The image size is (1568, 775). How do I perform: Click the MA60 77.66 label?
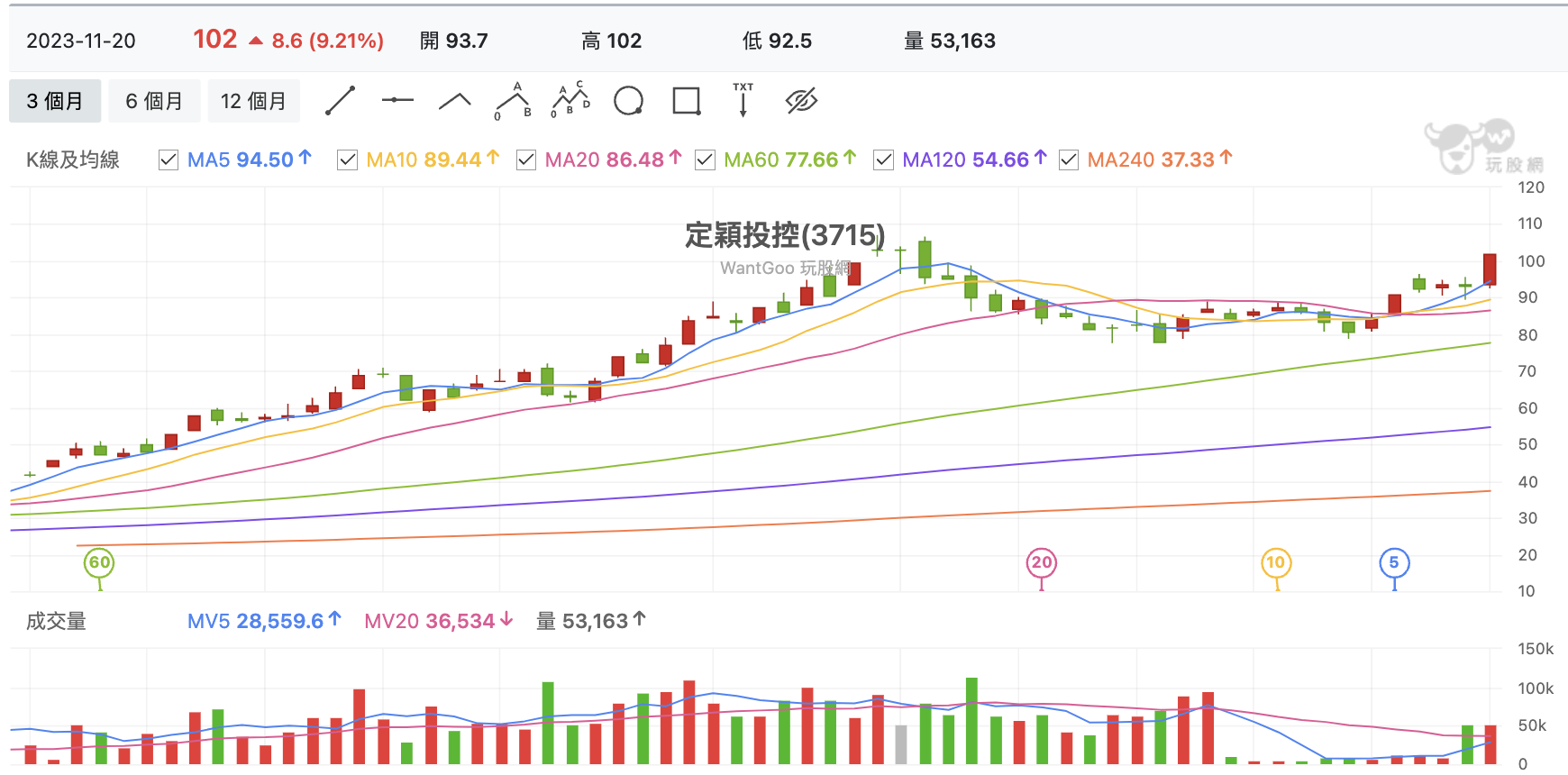pyautogui.click(x=790, y=160)
